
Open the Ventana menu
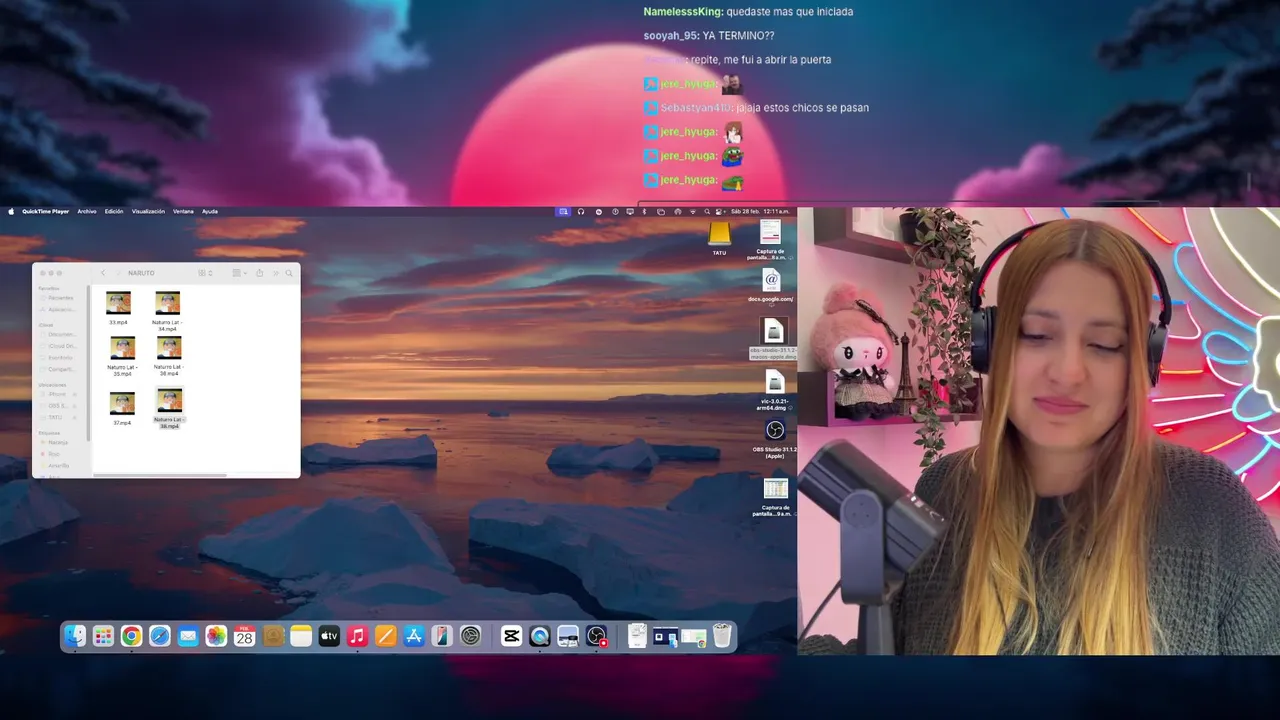point(183,211)
